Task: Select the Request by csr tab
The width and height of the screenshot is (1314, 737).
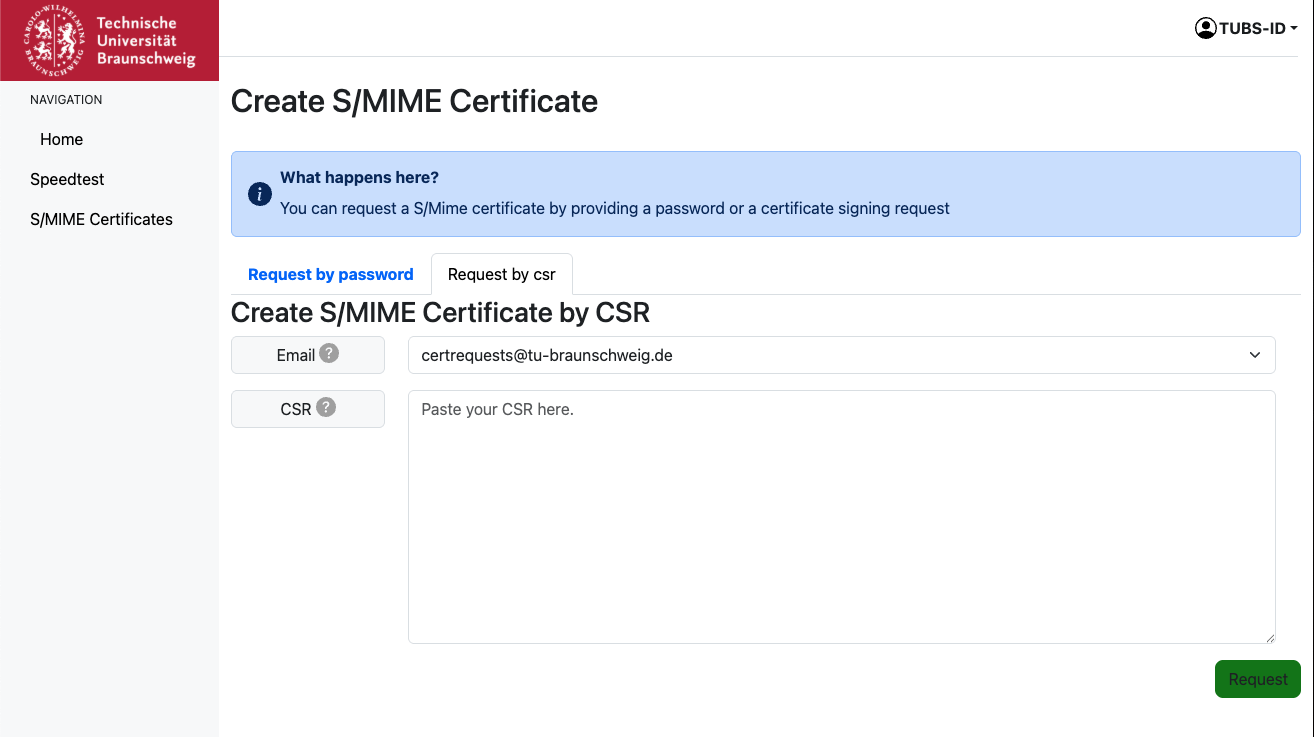Action: (501, 274)
